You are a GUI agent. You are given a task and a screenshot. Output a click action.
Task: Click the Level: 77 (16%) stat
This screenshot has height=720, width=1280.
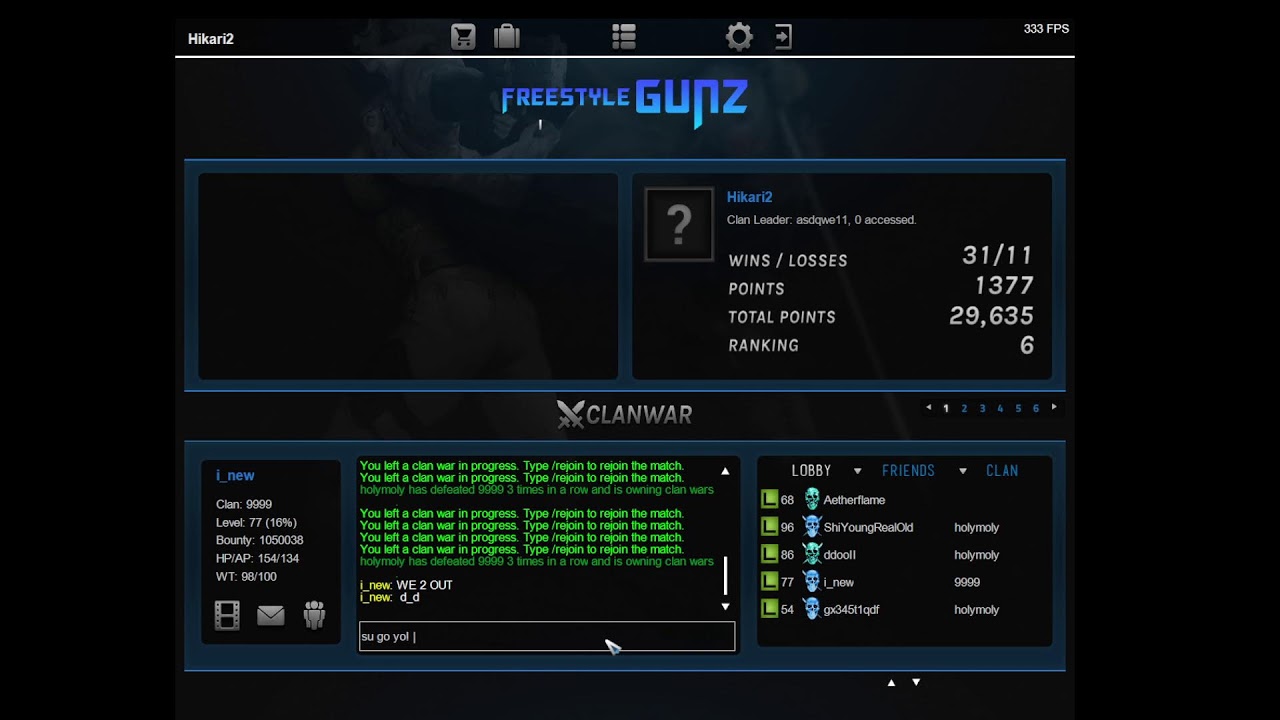click(256, 522)
